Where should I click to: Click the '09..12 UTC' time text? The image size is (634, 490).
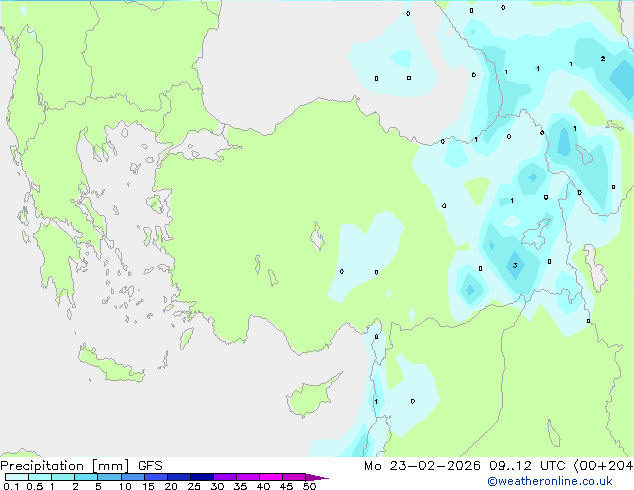[527, 466]
